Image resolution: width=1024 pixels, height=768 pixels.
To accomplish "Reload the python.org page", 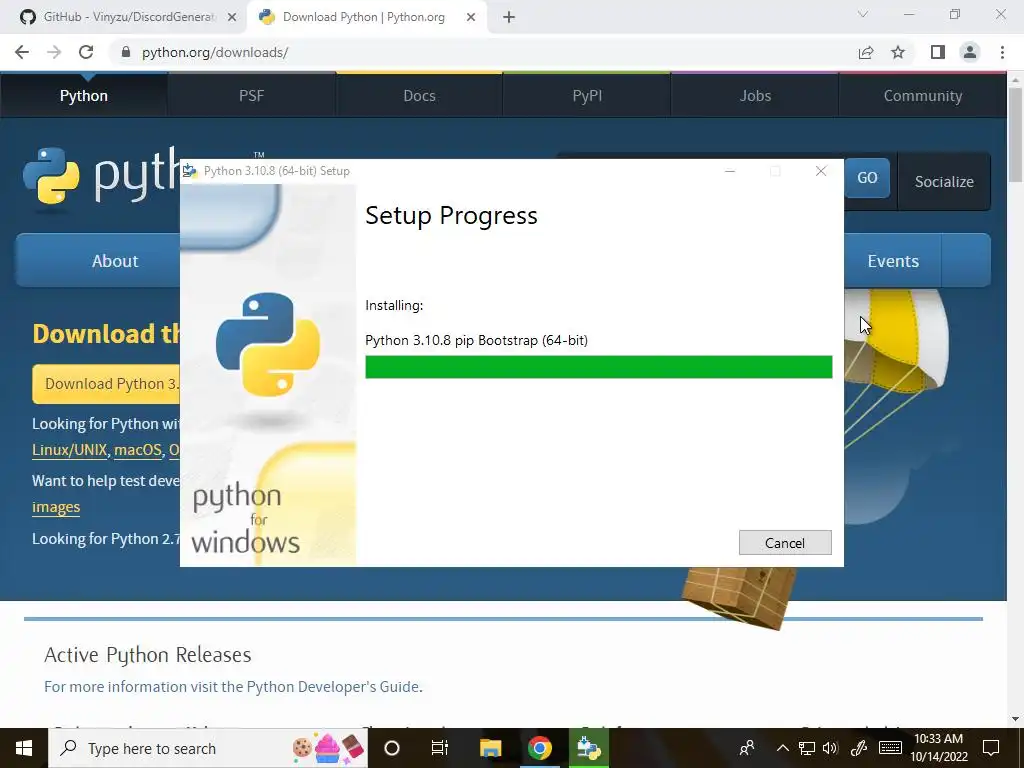I will pyautogui.click(x=86, y=52).
